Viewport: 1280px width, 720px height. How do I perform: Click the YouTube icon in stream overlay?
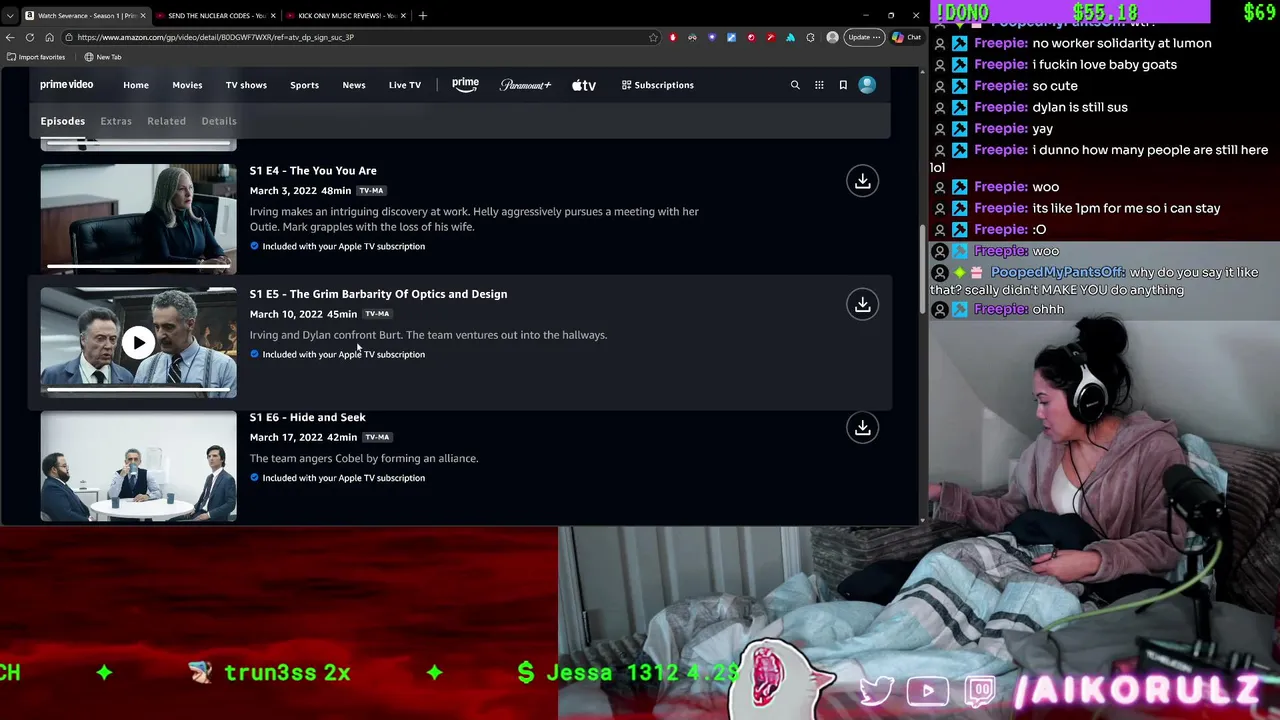coord(928,691)
